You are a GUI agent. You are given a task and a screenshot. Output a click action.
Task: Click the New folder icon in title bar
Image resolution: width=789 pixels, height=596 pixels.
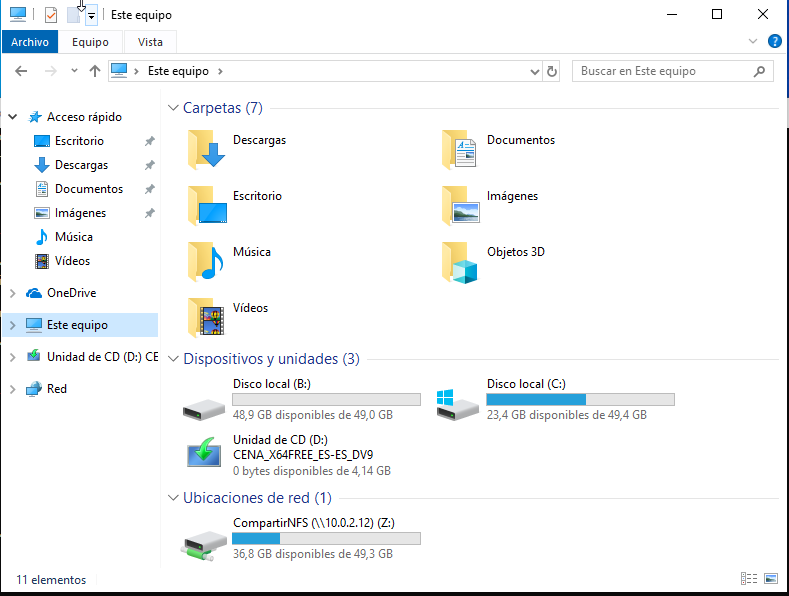tap(73, 15)
